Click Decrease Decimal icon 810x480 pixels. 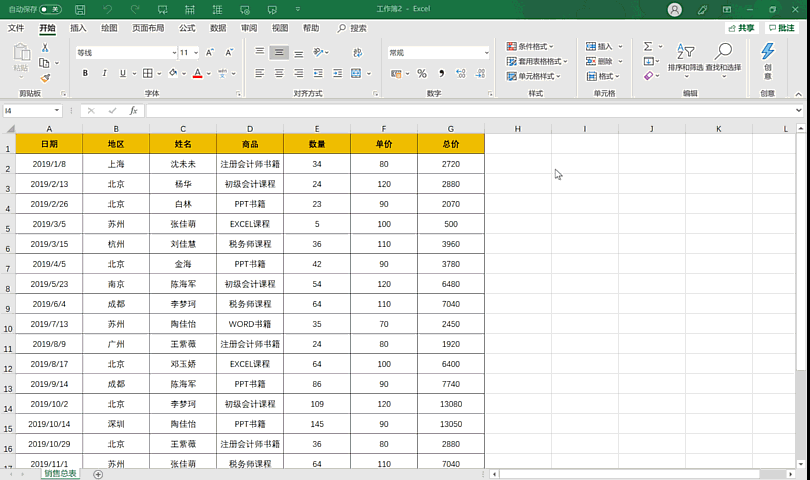pyautogui.click(x=480, y=73)
